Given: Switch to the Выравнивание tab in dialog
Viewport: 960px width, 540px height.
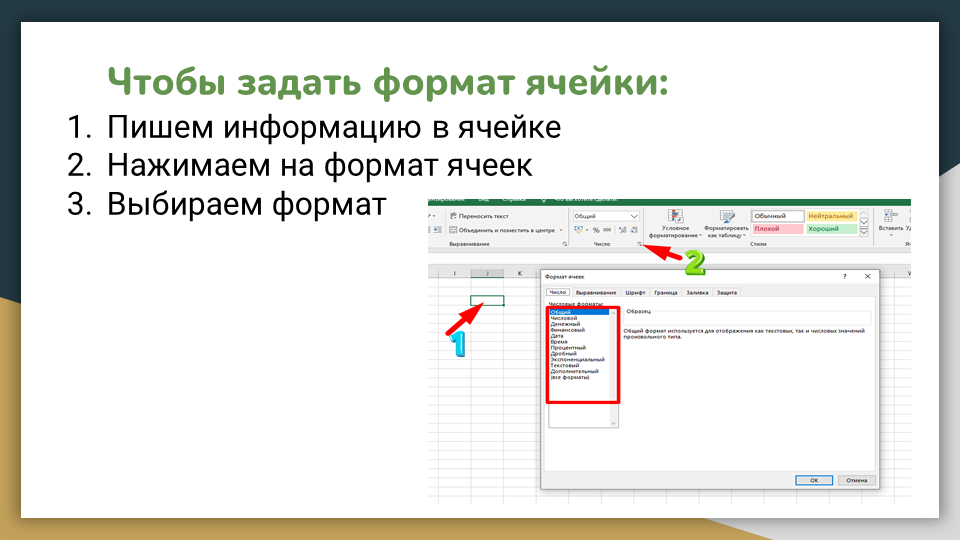Looking at the screenshot, I should point(596,293).
